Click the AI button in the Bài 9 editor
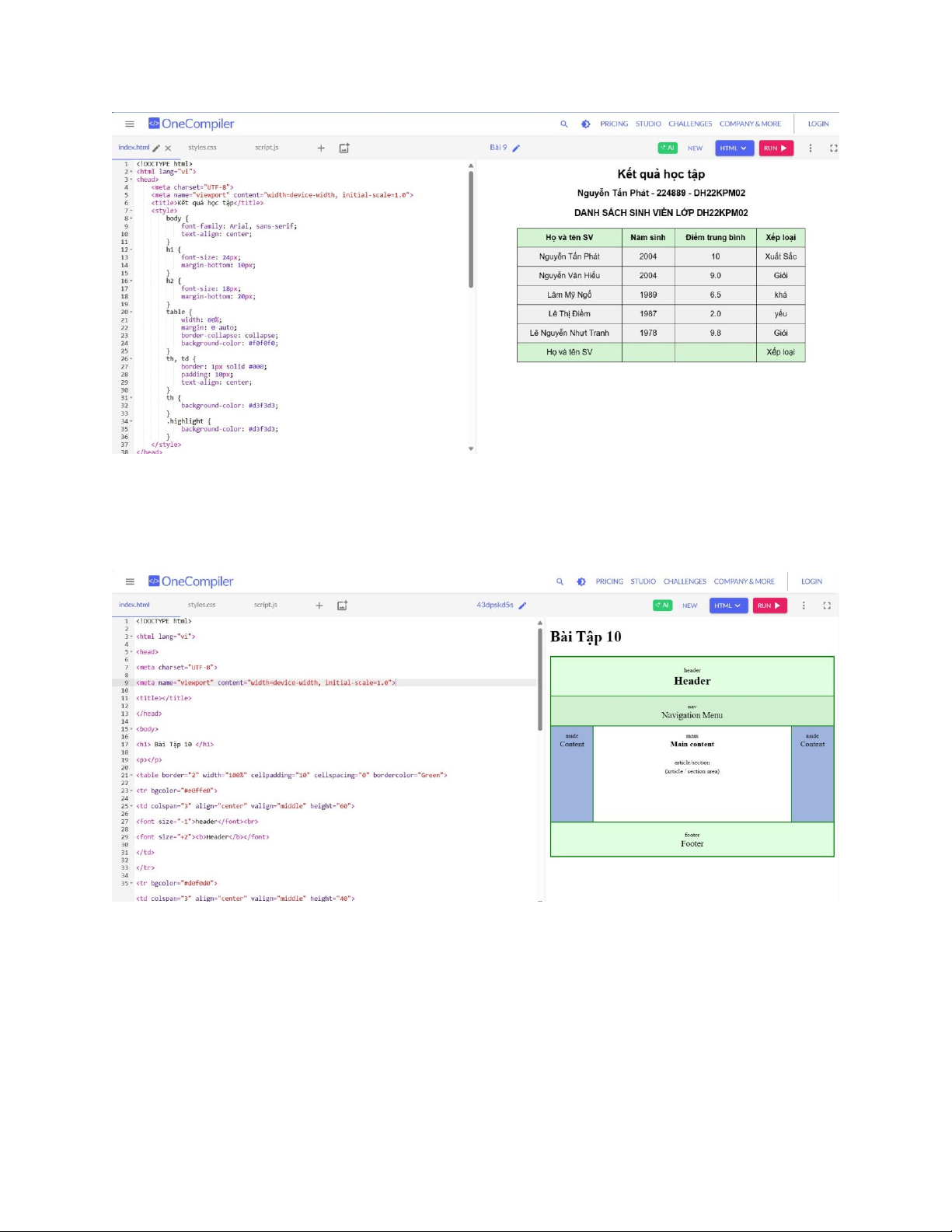Viewport: 952px width, 1232px height. (668, 148)
